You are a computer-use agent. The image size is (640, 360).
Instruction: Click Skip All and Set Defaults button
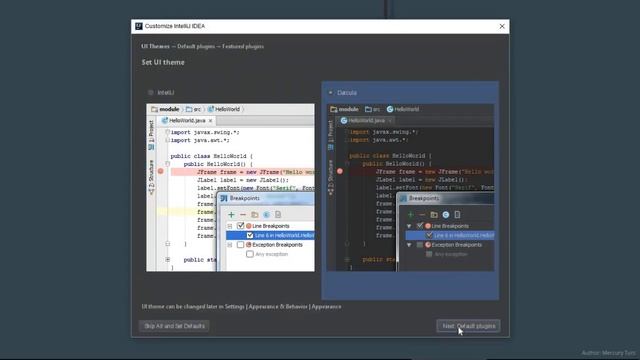click(x=175, y=326)
